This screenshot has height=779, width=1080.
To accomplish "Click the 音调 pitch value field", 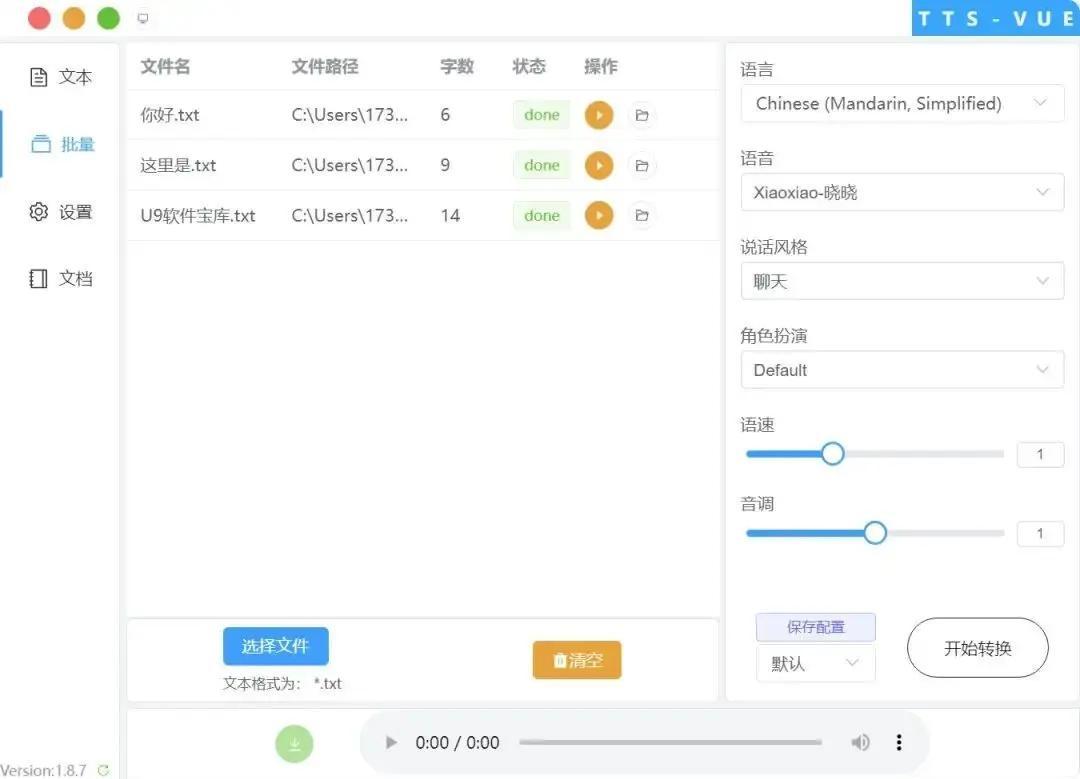I will pyautogui.click(x=1039, y=534).
